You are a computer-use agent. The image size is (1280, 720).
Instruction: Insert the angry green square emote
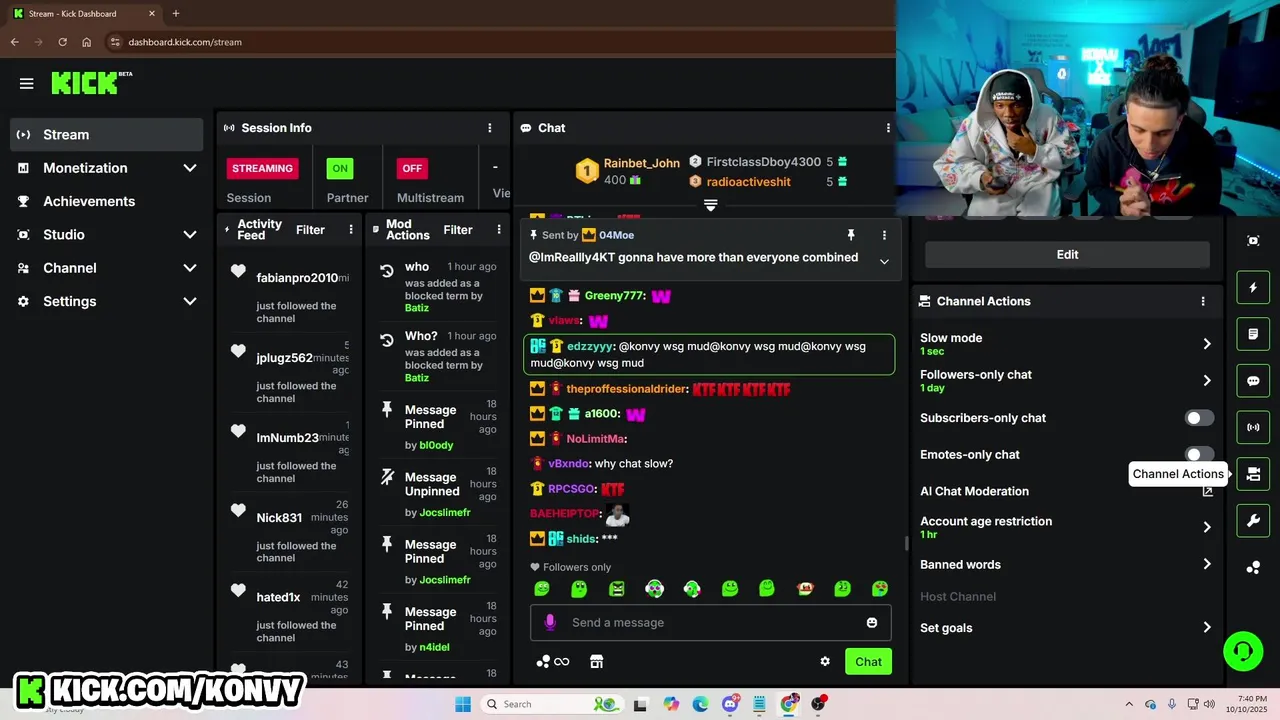tap(617, 589)
